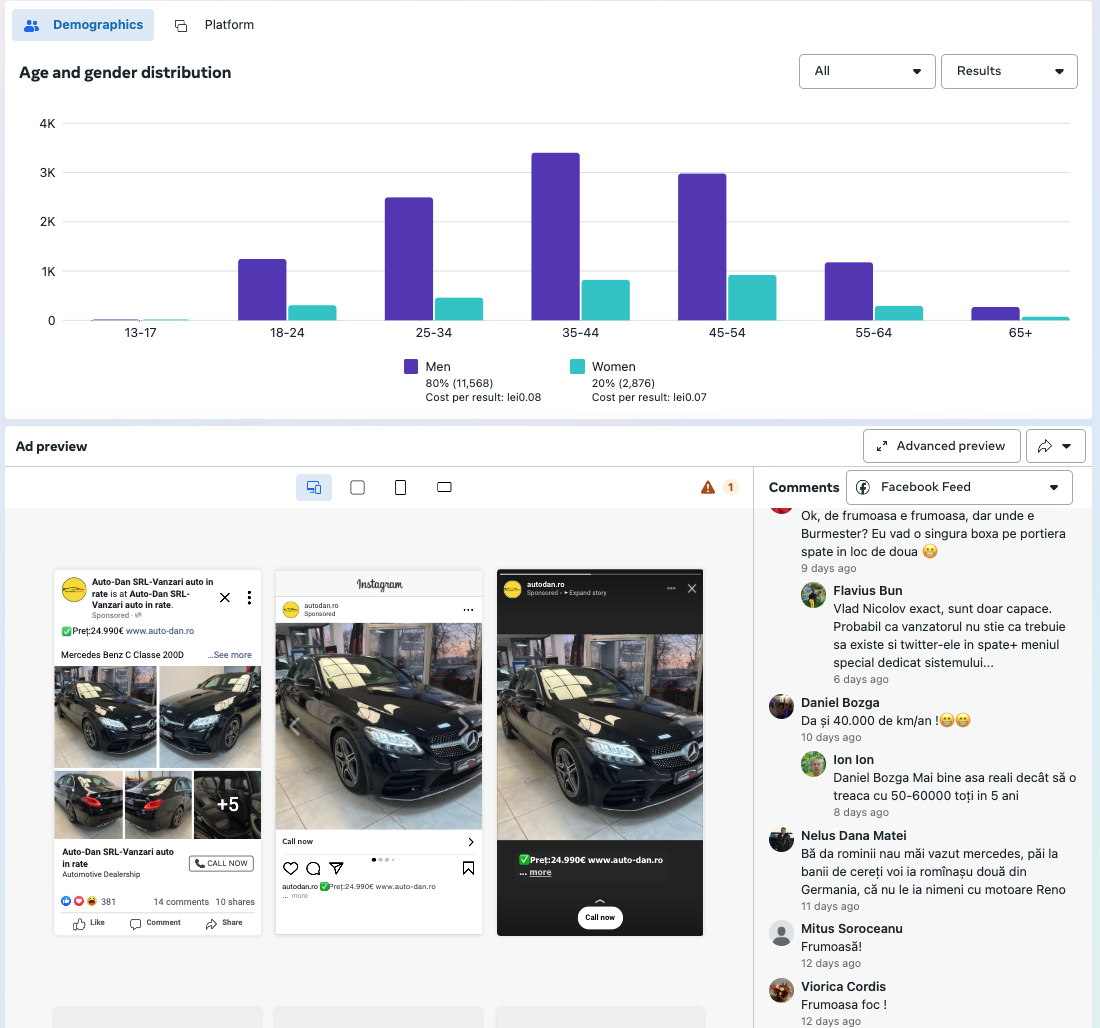1100x1028 pixels.
Task: Open the Facebook Feed comments dropdown
Action: tap(958, 487)
